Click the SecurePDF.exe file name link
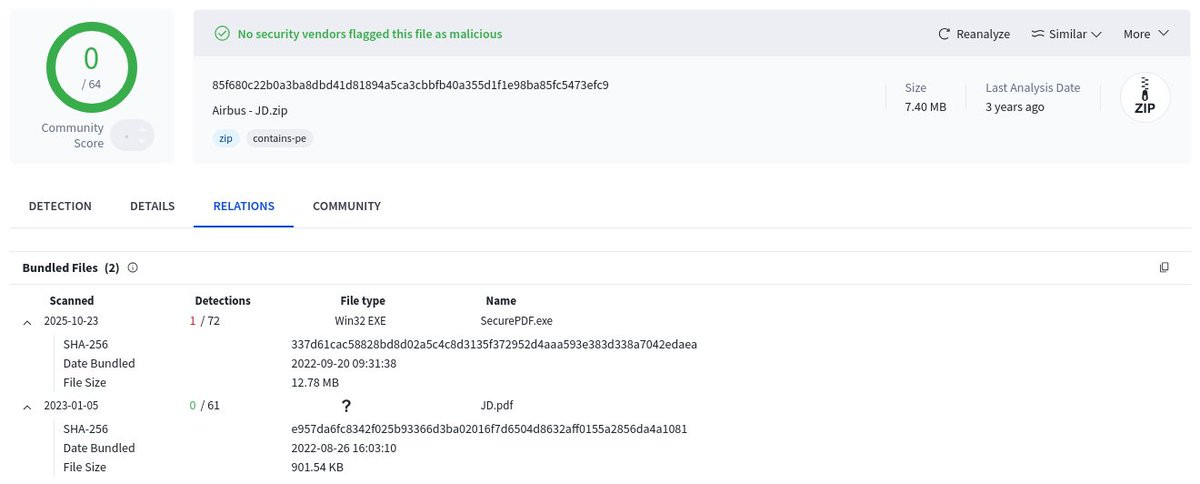Viewport: 1200px width, 484px height. pos(516,321)
